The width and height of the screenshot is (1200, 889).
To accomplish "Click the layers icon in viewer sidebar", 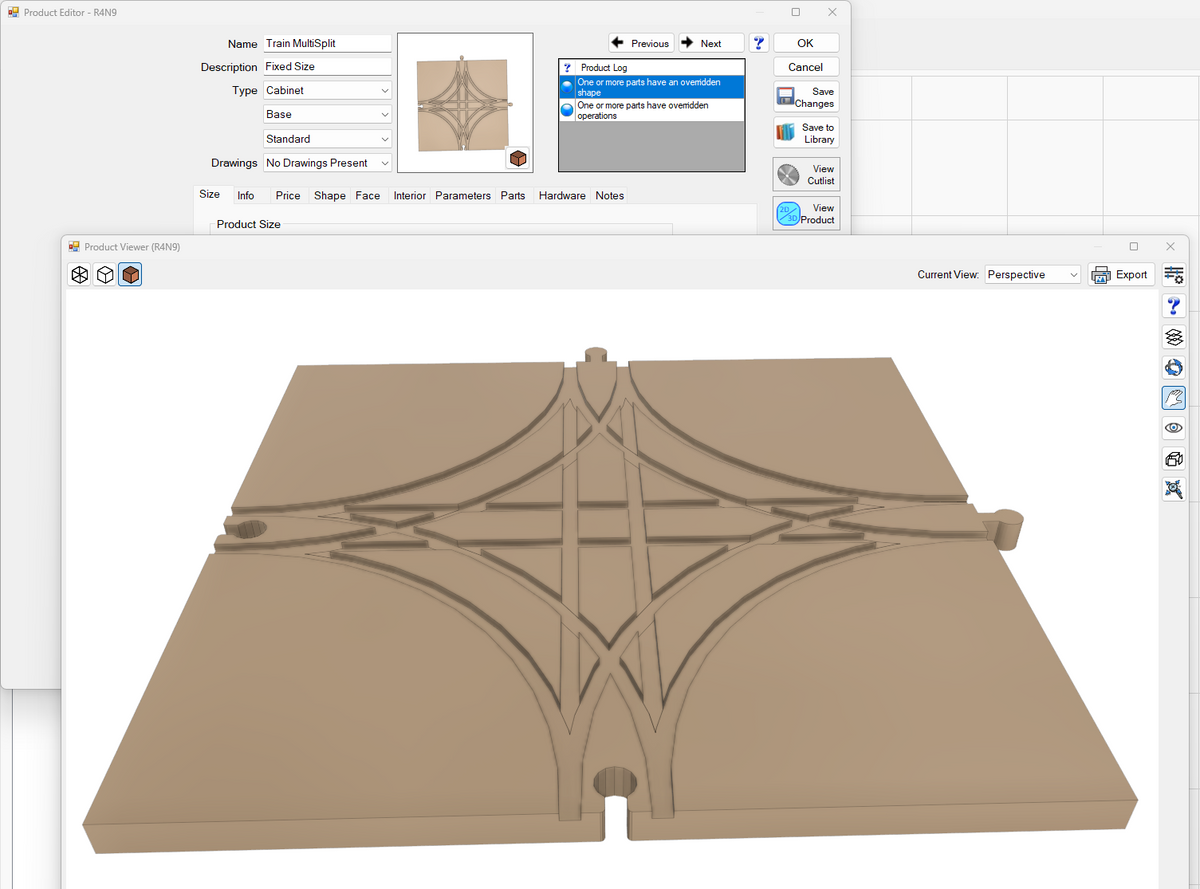I will 1174,337.
